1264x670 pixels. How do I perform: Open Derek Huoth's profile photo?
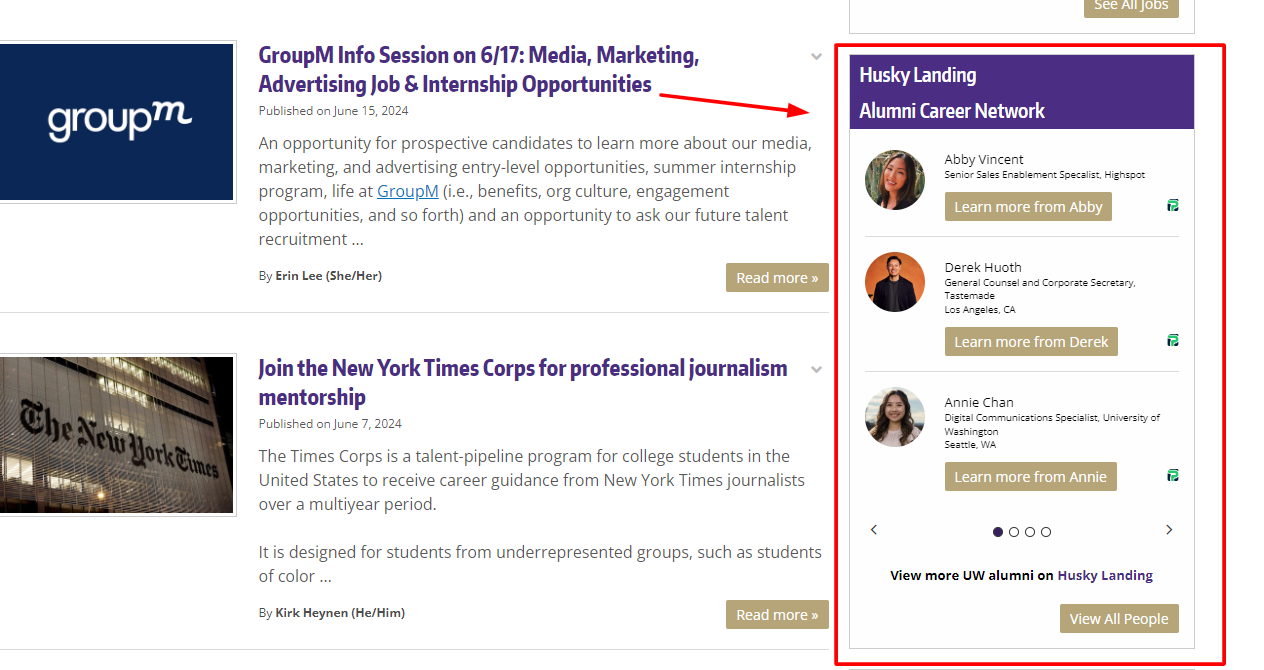tap(895, 282)
